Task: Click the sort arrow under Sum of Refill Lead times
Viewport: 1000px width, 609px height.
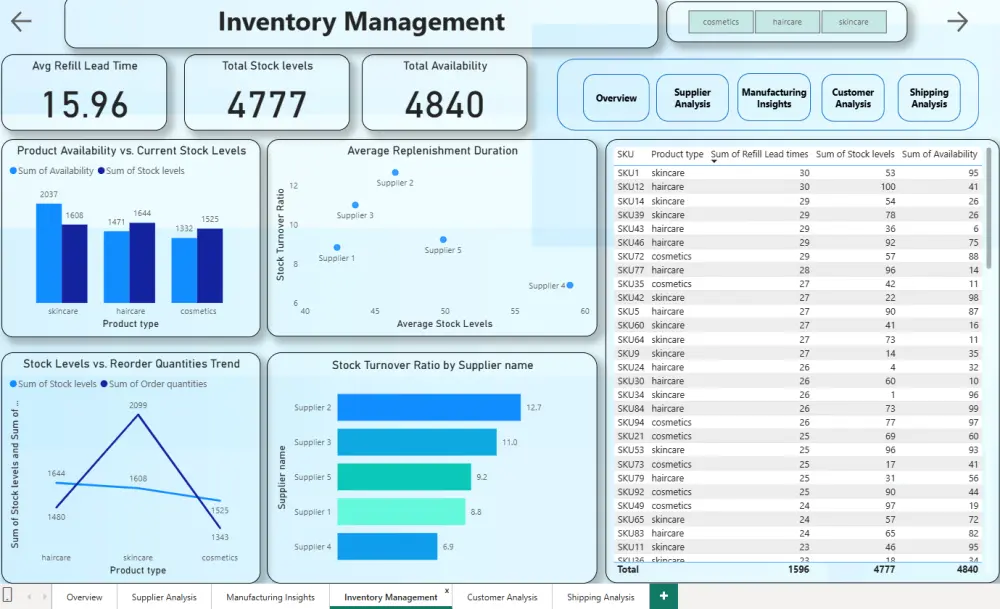Action: click(714, 161)
